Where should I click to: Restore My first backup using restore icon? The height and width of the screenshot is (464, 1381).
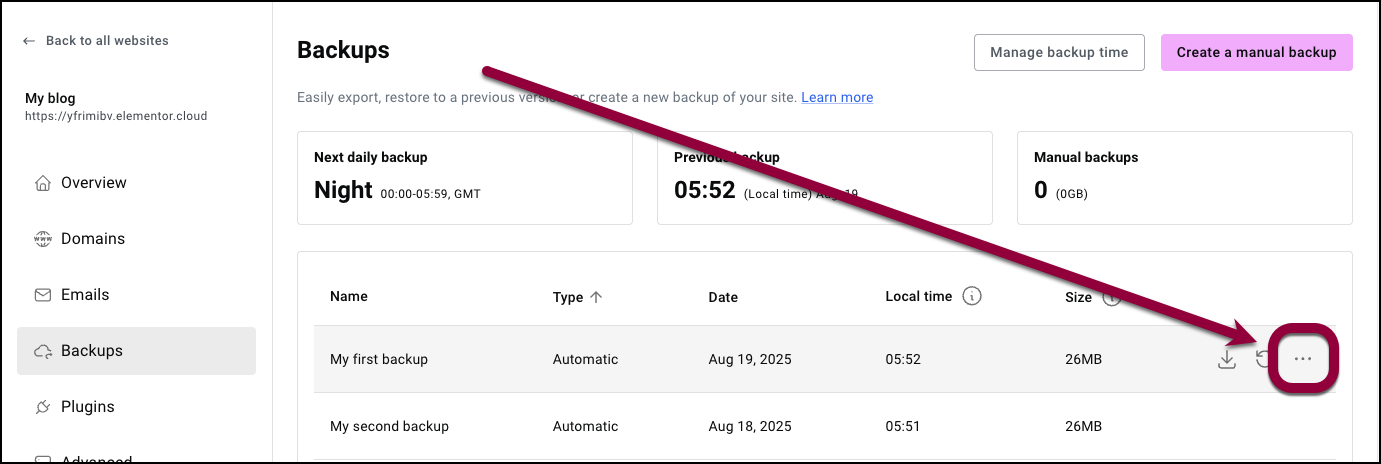coord(1265,359)
